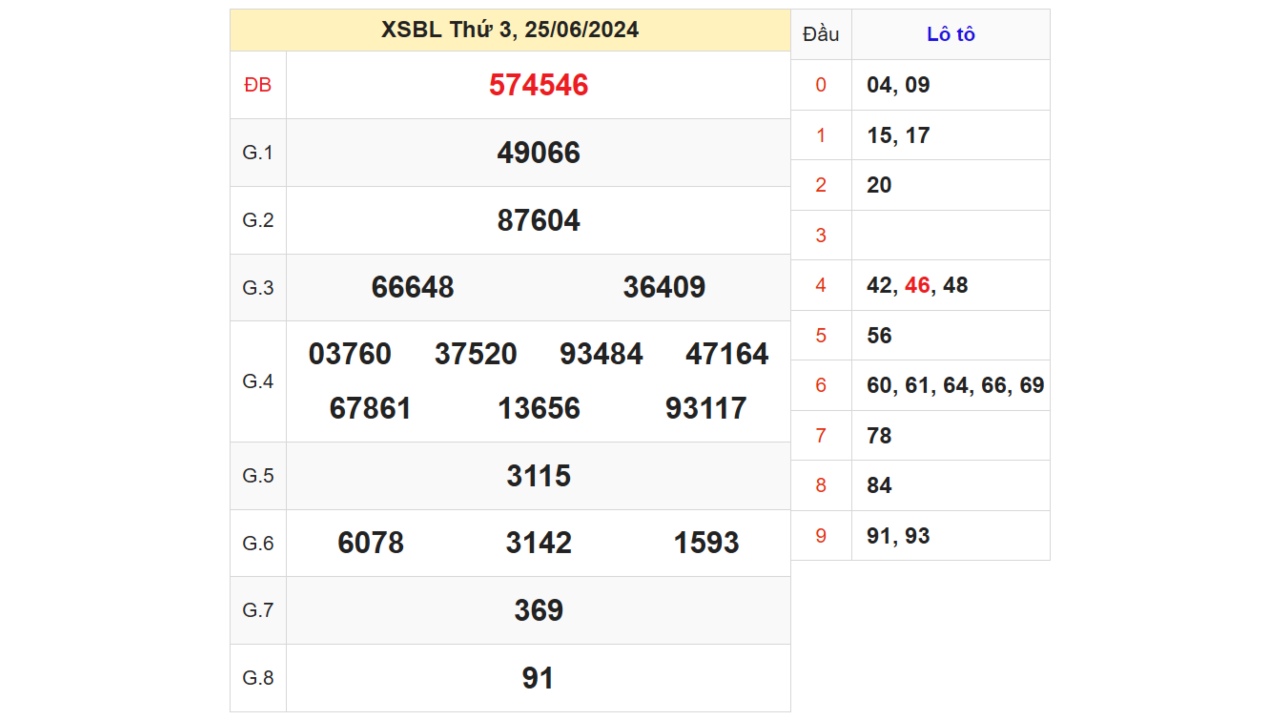Image resolution: width=1280 pixels, height=720 pixels.
Task: Click G.1 prize number 49066
Action: pos(539,152)
